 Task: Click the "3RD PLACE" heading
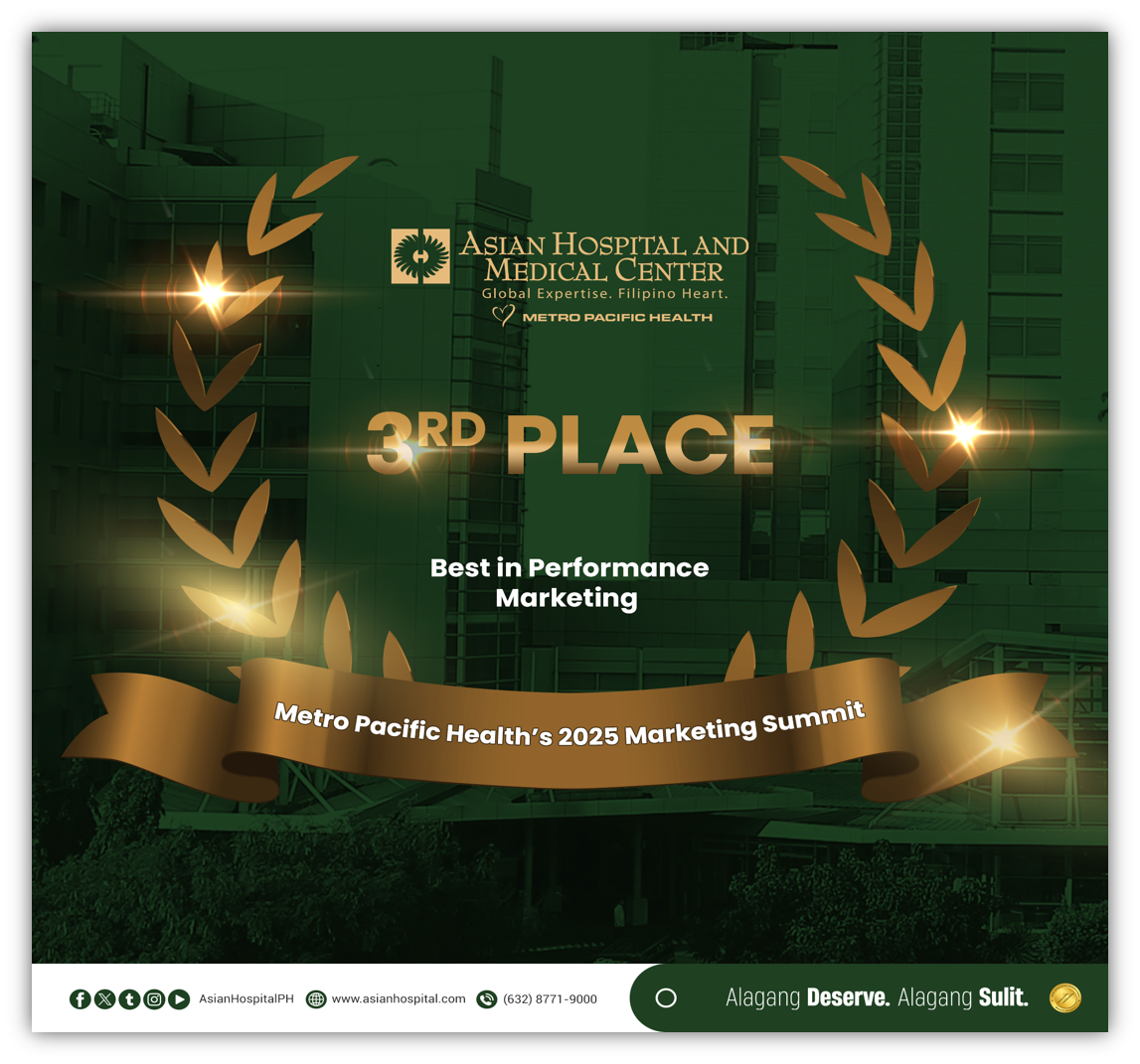click(x=570, y=443)
